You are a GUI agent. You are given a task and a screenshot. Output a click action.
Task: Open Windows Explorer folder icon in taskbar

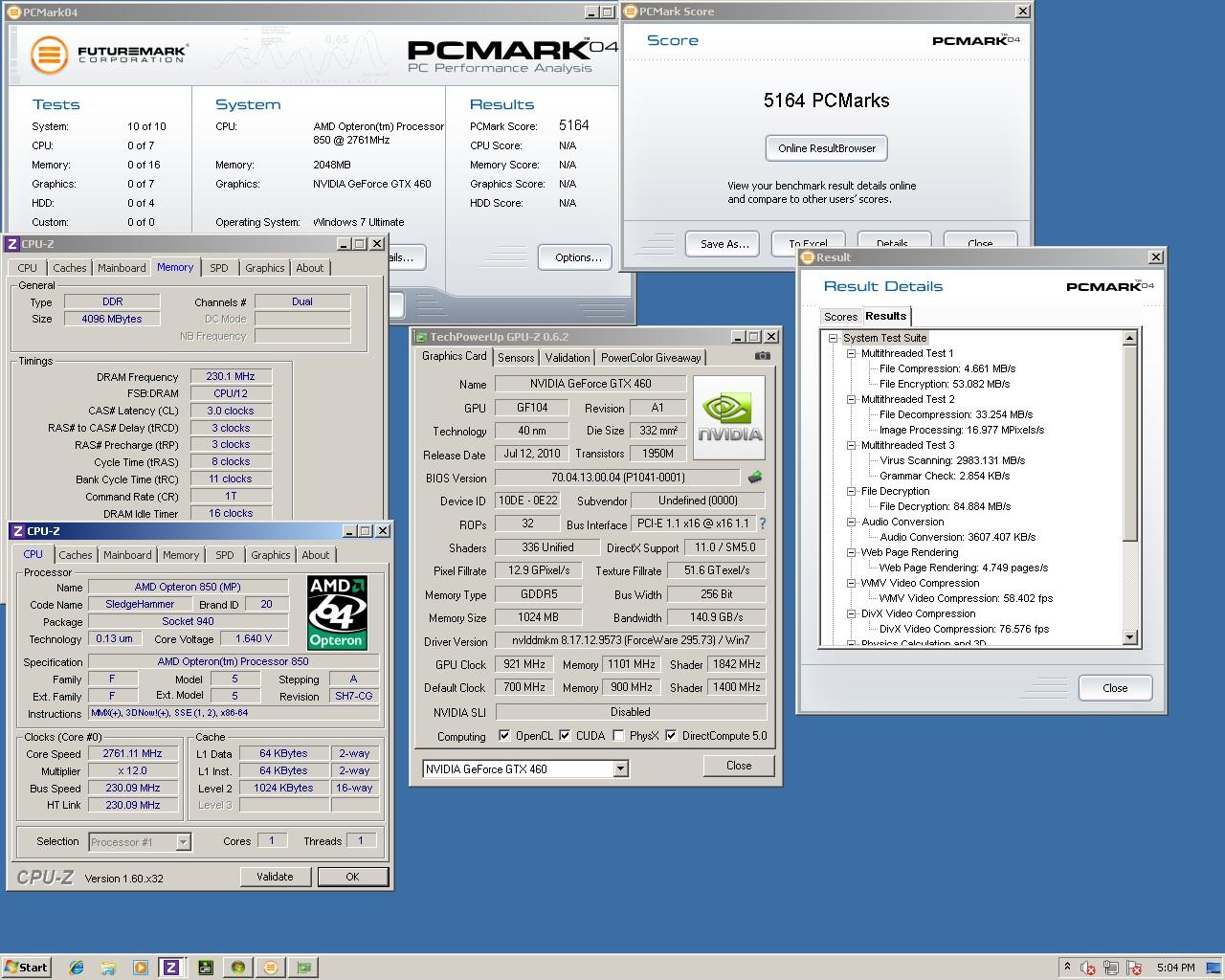pyautogui.click(x=108, y=968)
